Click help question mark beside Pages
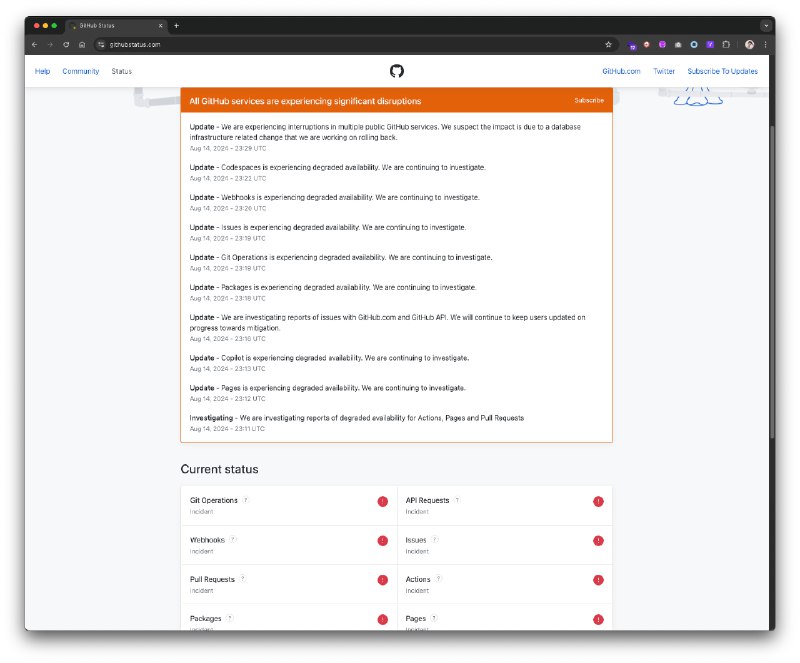This screenshot has height=663, width=800. (434, 618)
